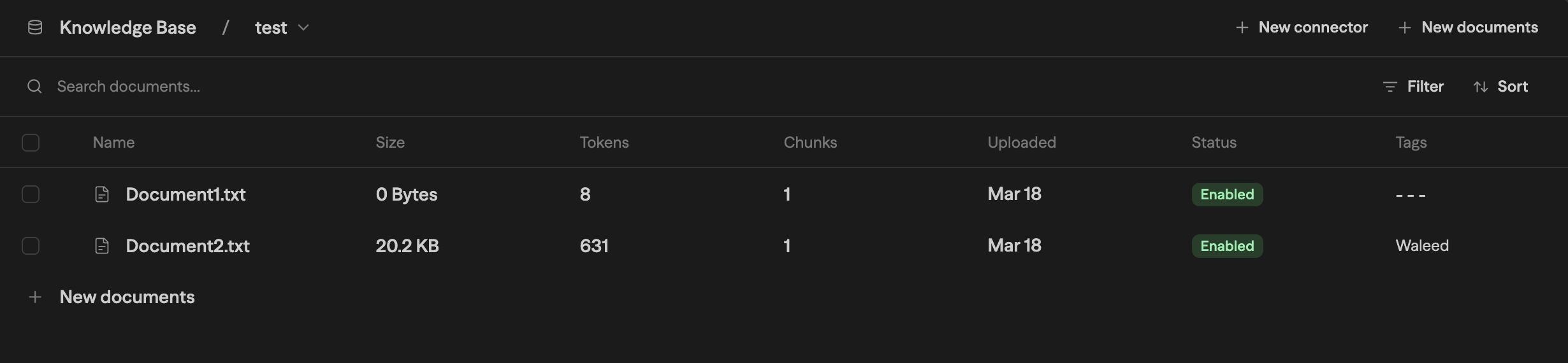Click the Filter lines icon

point(1390,87)
